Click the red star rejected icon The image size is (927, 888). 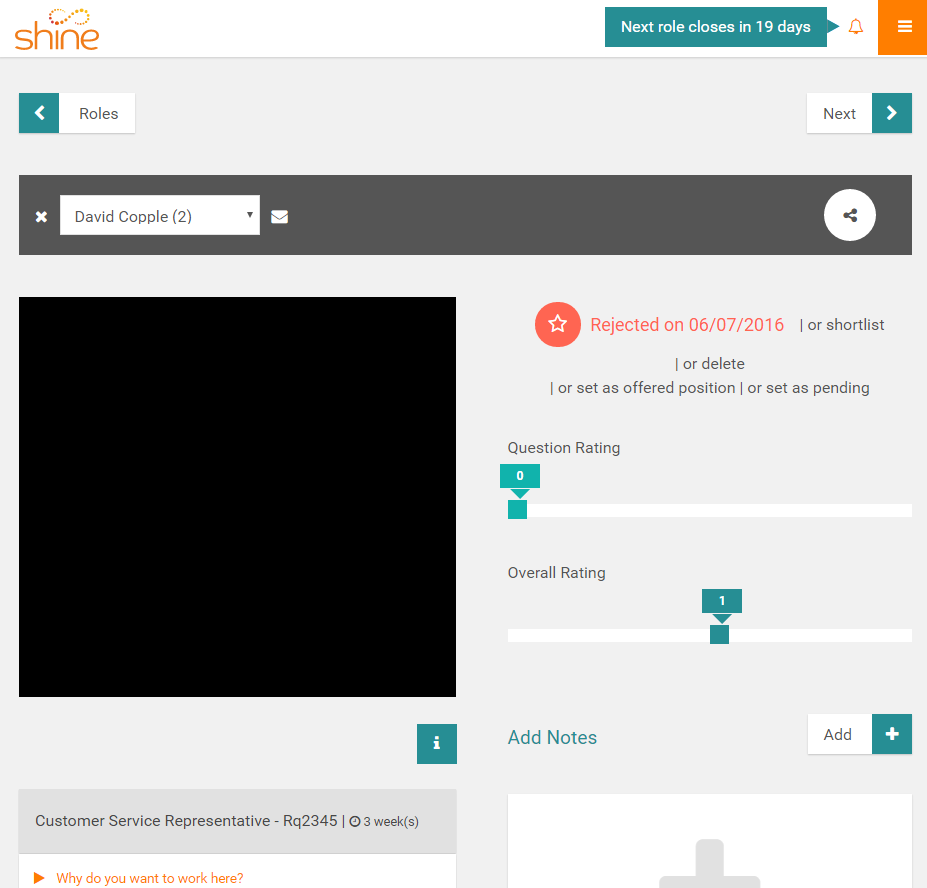[x=558, y=324]
